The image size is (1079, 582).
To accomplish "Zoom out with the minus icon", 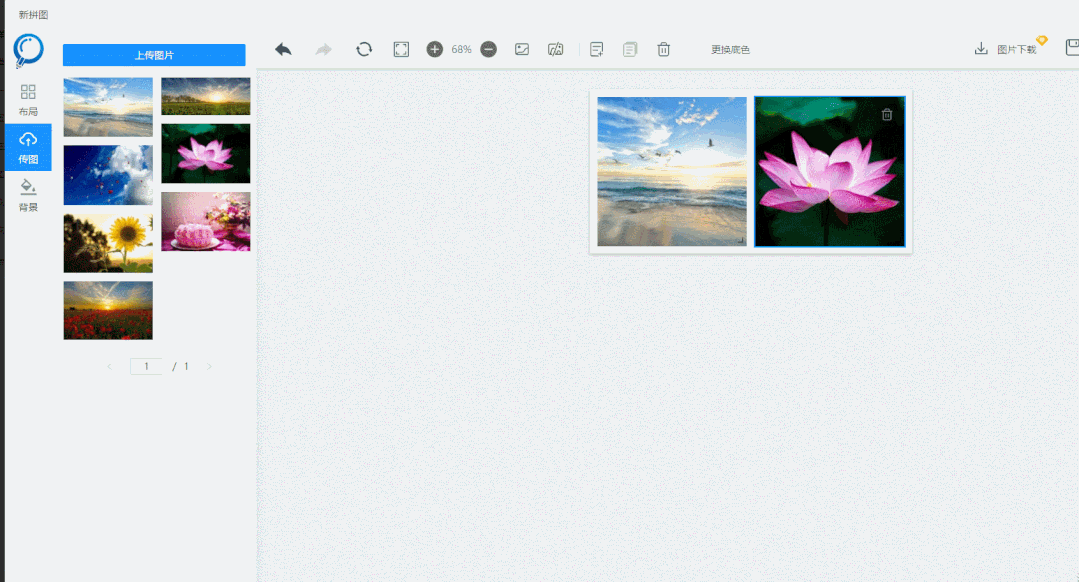I will 488,49.
